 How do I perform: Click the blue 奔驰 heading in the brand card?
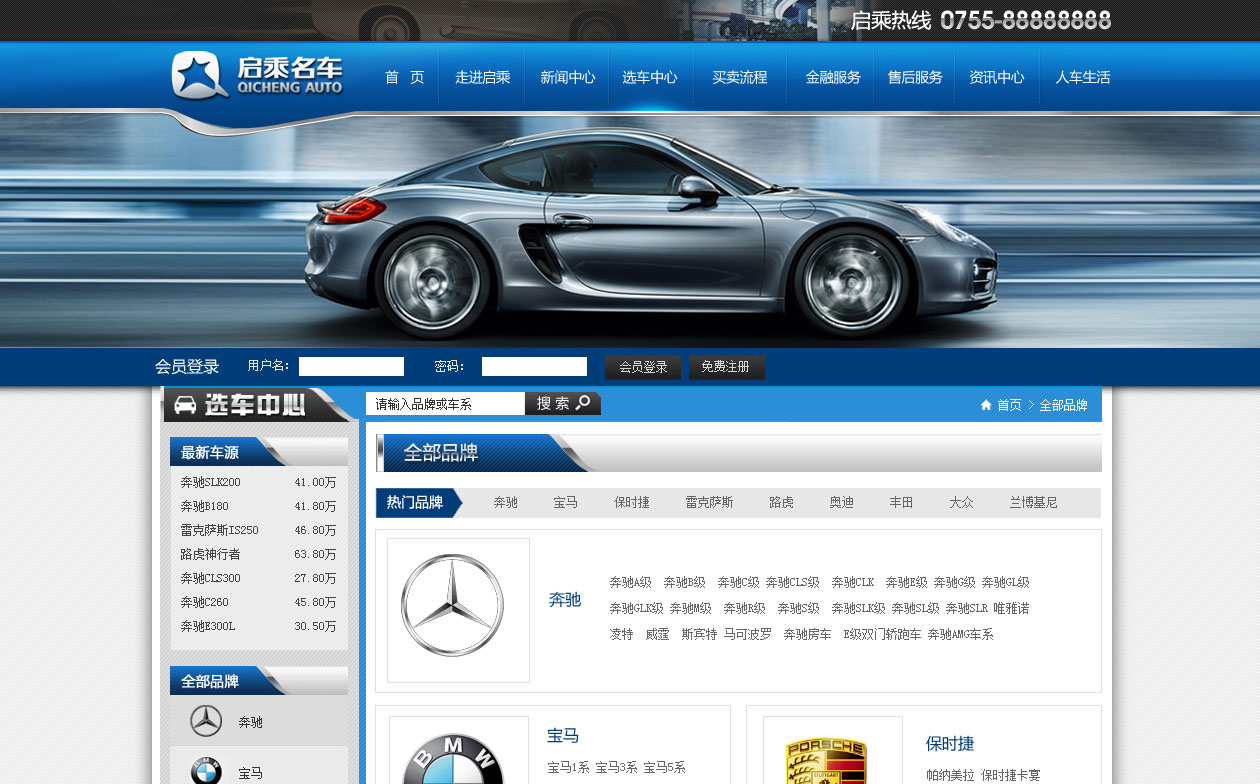coord(565,600)
